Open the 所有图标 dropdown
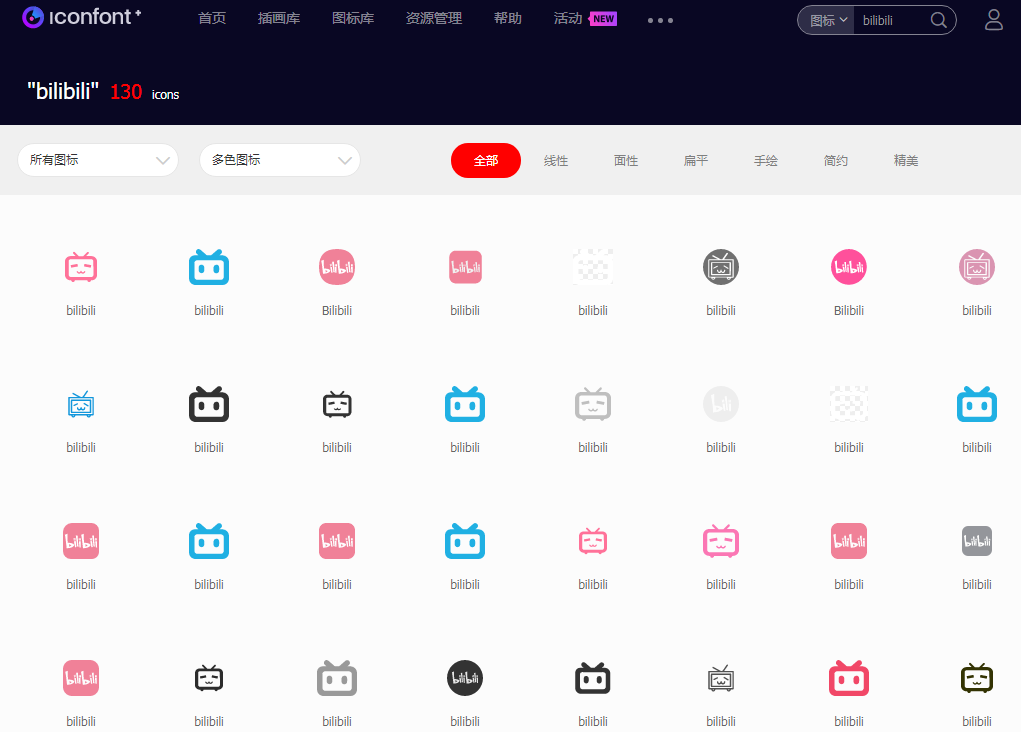1021x732 pixels. pyautogui.click(x=98, y=160)
